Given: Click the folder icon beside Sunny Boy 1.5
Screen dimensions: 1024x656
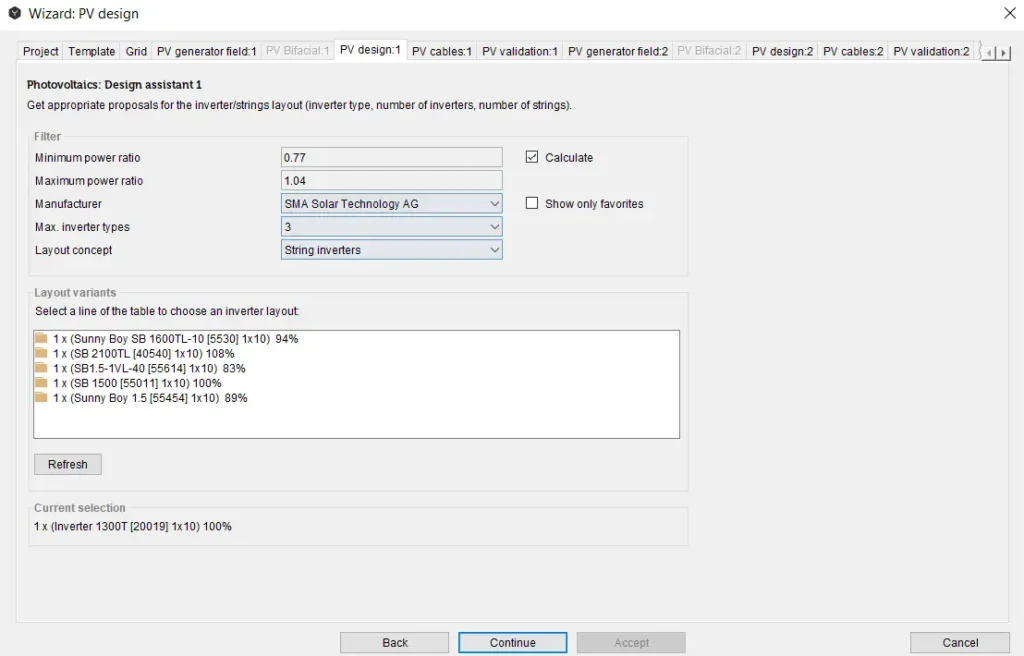Looking at the screenshot, I should pos(41,398).
